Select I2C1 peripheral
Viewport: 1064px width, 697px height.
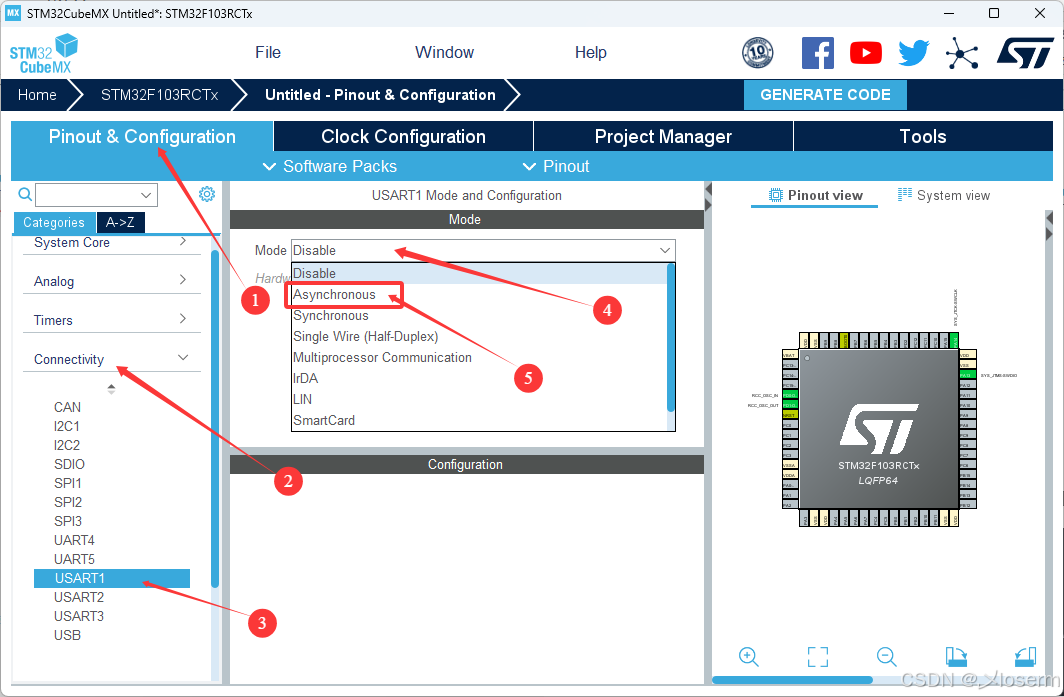point(66,426)
